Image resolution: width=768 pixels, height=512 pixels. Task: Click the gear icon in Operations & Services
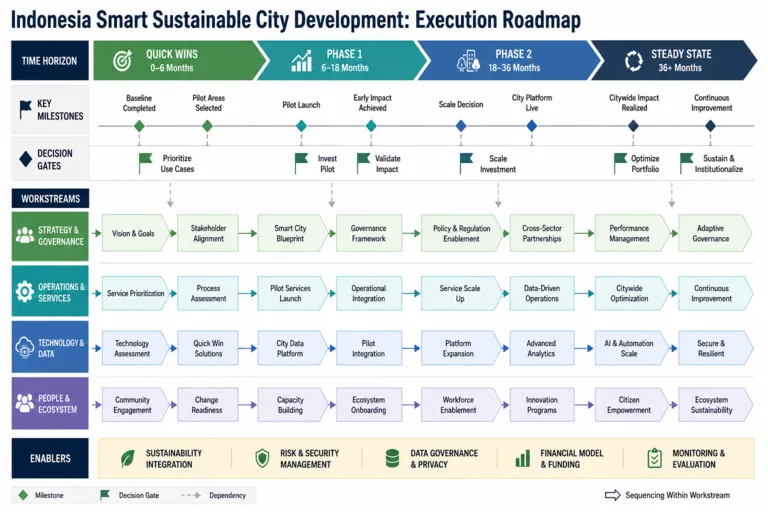24,292
